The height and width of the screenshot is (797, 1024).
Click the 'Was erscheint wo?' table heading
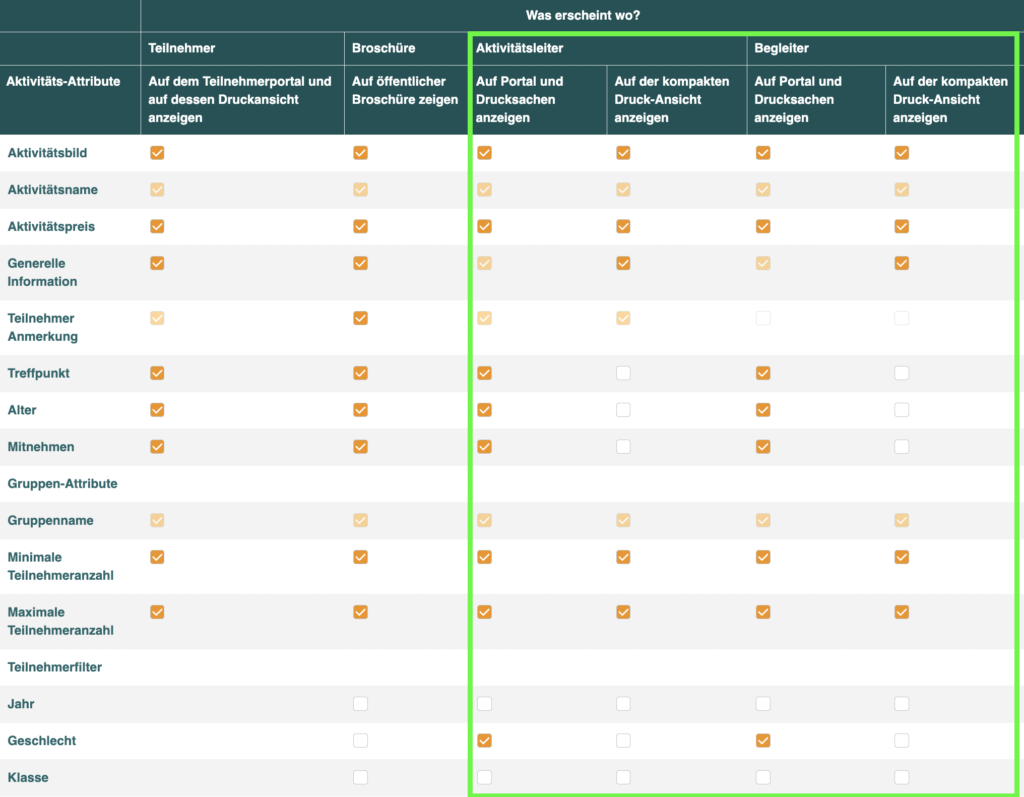583,15
